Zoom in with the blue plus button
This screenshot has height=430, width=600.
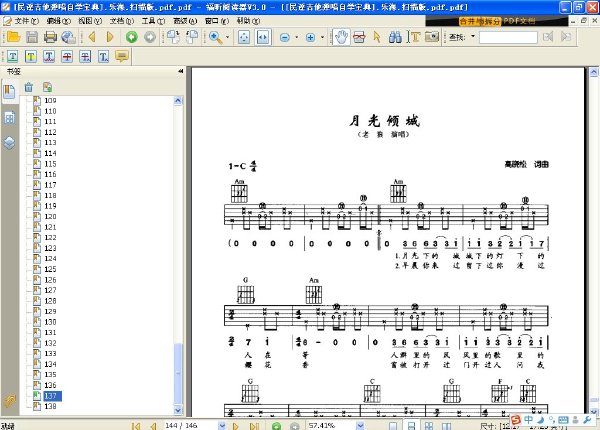310,37
